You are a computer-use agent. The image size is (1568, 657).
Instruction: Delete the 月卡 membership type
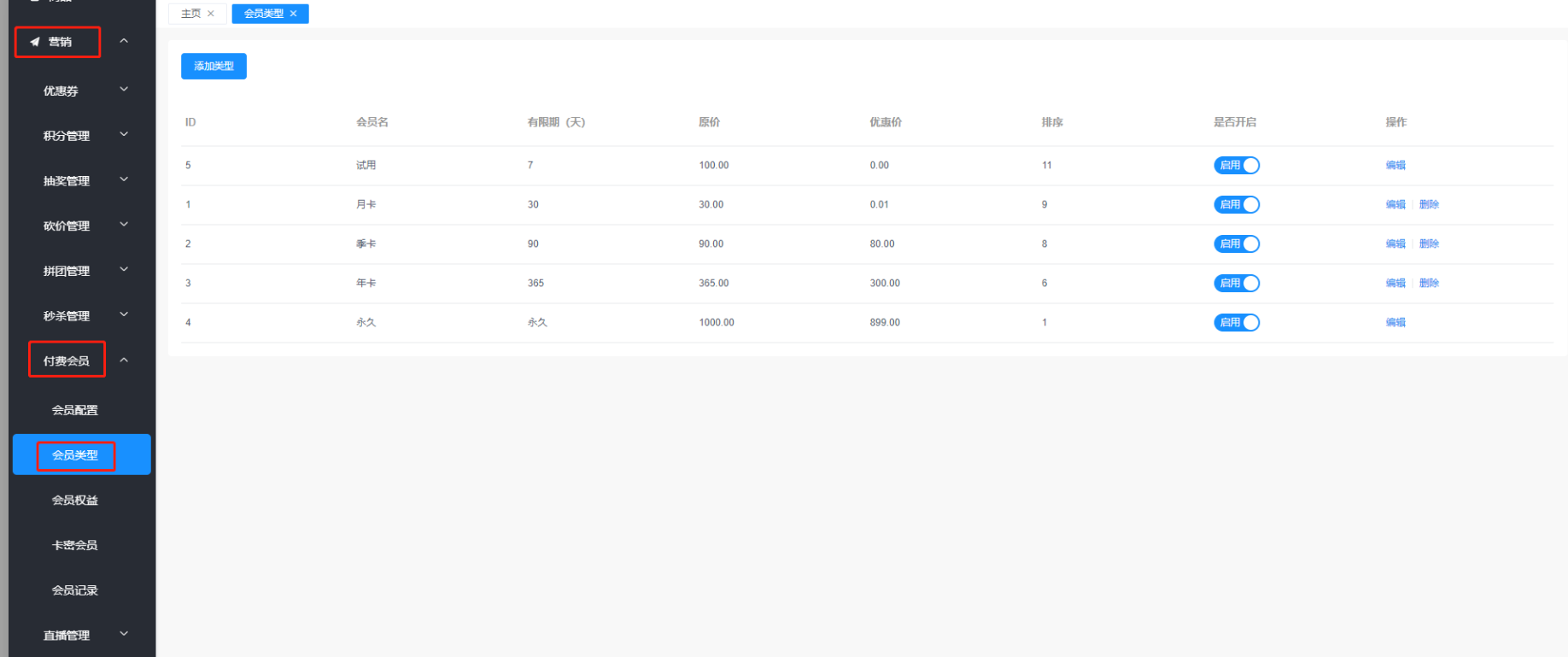[x=1429, y=205]
